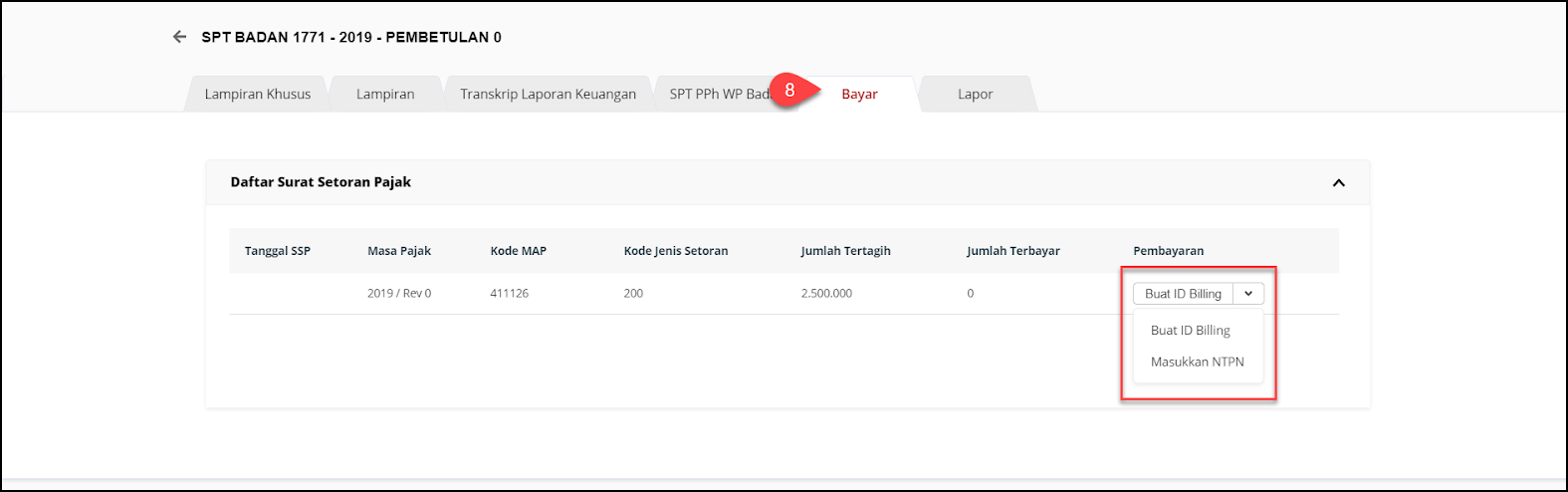Viewport: 1568px width, 492px height.
Task: Open the Lampiran tab
Action: point(385,95)
